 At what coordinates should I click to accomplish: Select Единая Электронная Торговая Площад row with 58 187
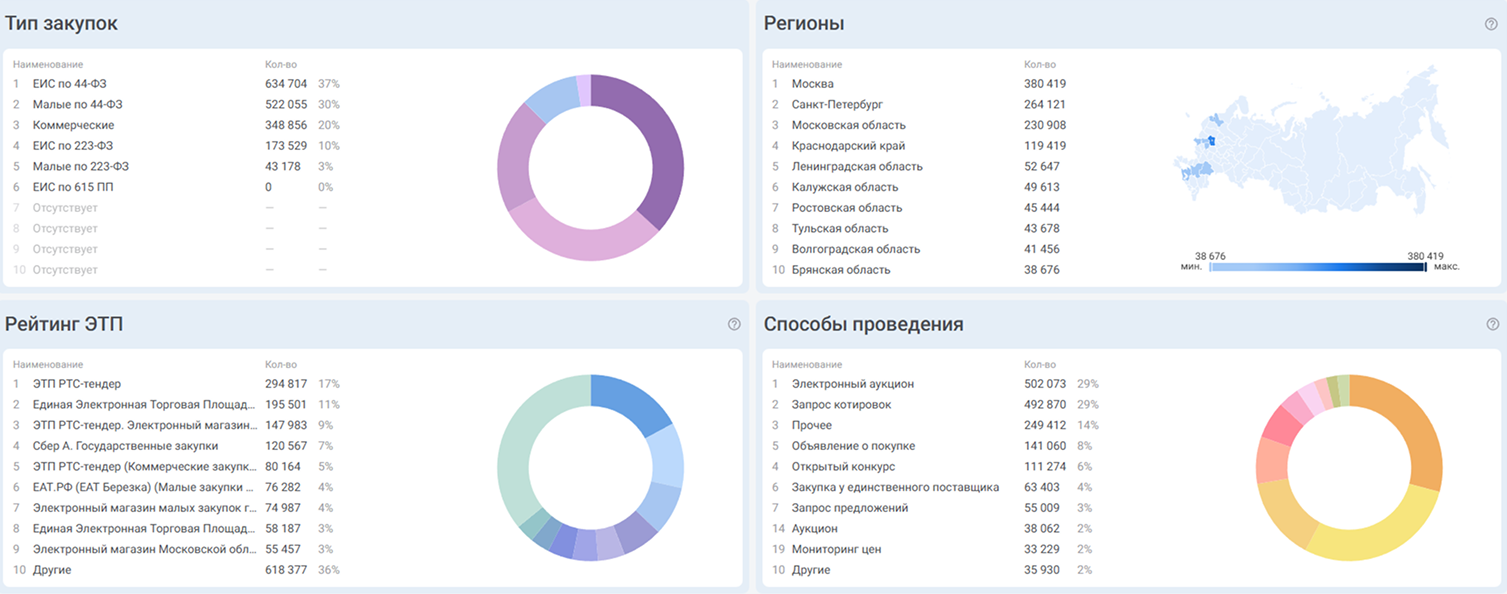tap(177, 528)
